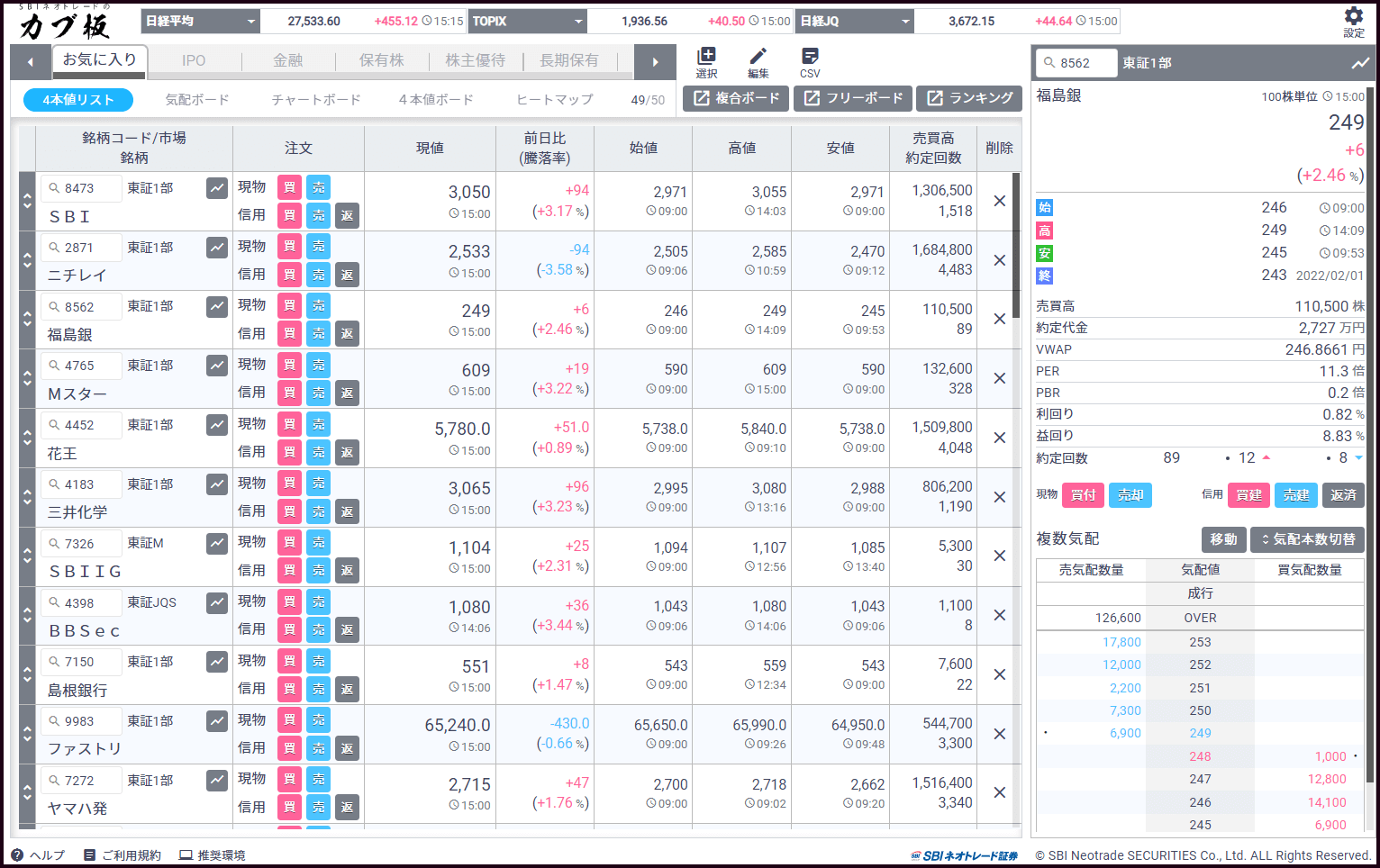This screenshot has height=868, width=1380.
Task: Open ご利用規約 terms link
Action: tap(123, 855)
